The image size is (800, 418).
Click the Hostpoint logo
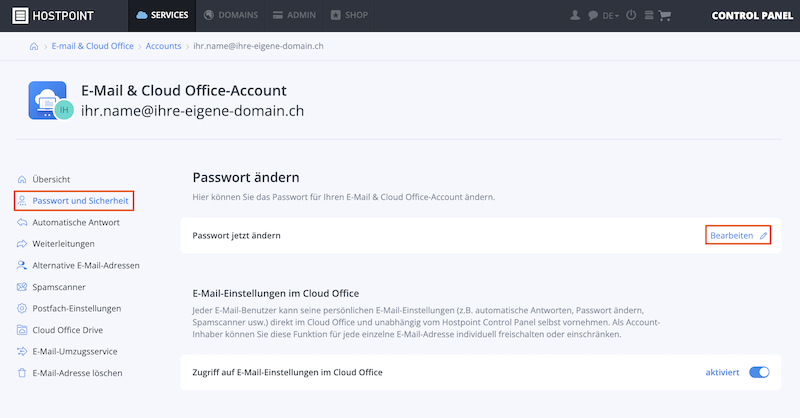(x=53, y=16)
